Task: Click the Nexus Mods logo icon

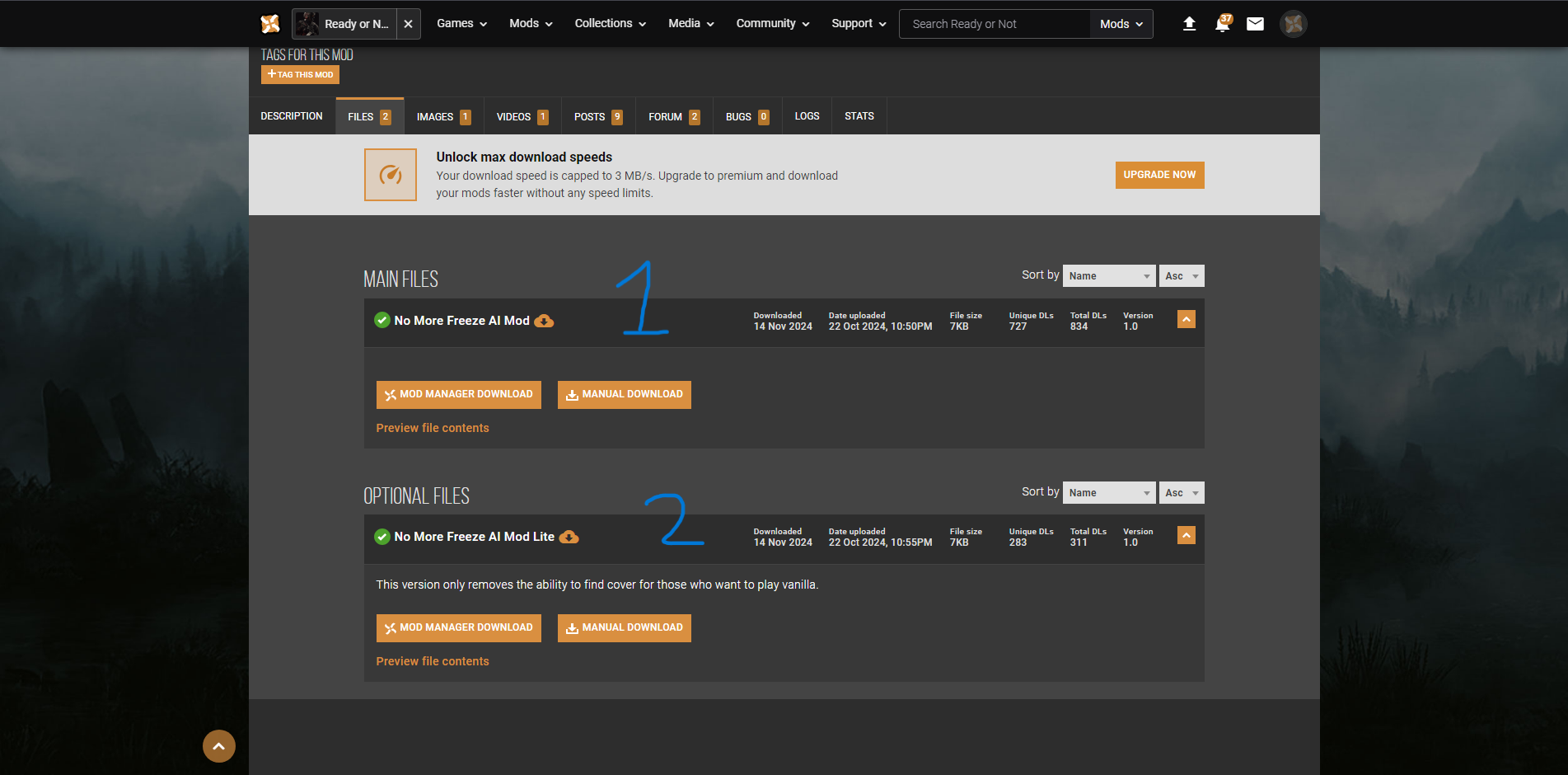Action: (270, 24)
